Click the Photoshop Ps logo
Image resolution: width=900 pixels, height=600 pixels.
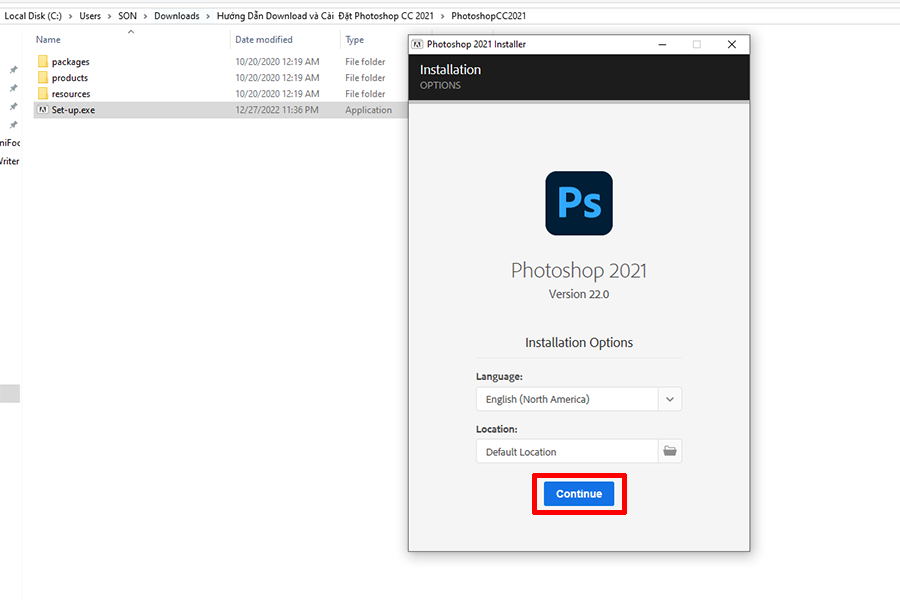coord(579,204)
